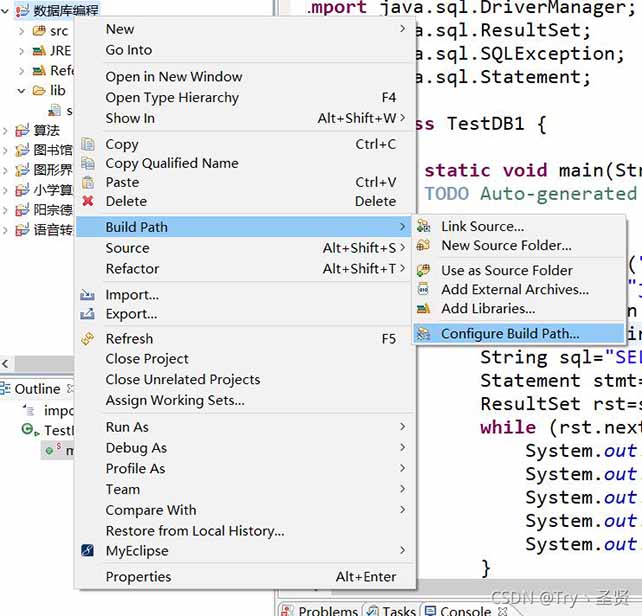Click the Refresh icon in context menu

coord(88,339)
